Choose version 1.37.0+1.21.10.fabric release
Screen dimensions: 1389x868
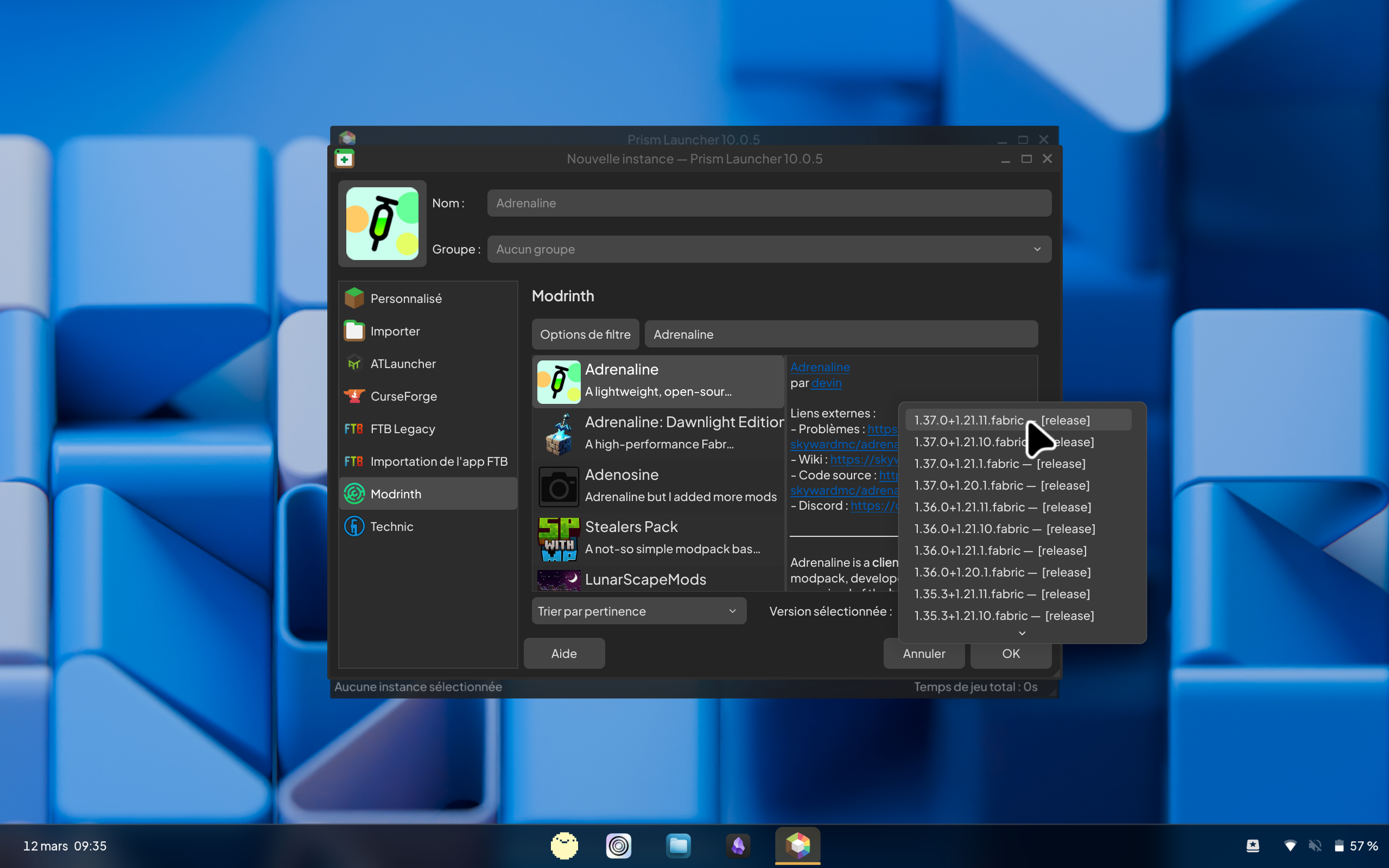tap(1018, 441)
